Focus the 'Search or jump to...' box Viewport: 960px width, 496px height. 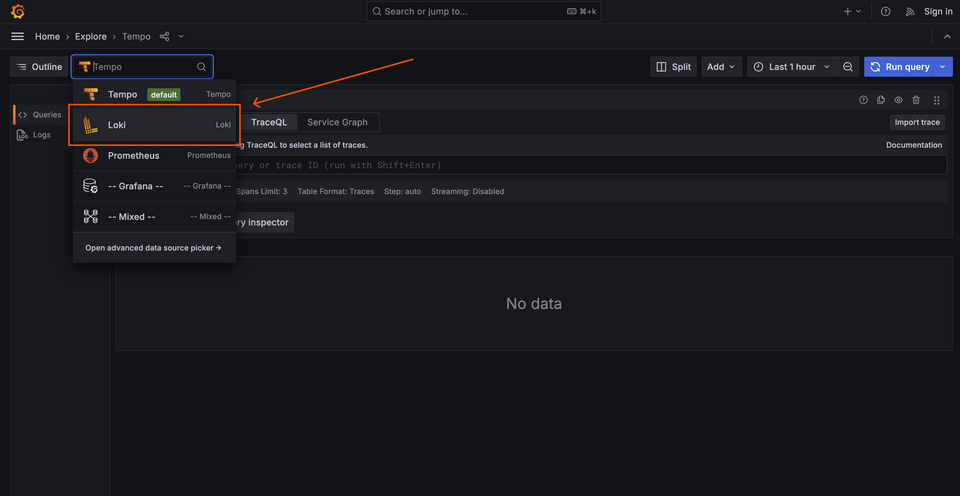click(x=484, y=12)
